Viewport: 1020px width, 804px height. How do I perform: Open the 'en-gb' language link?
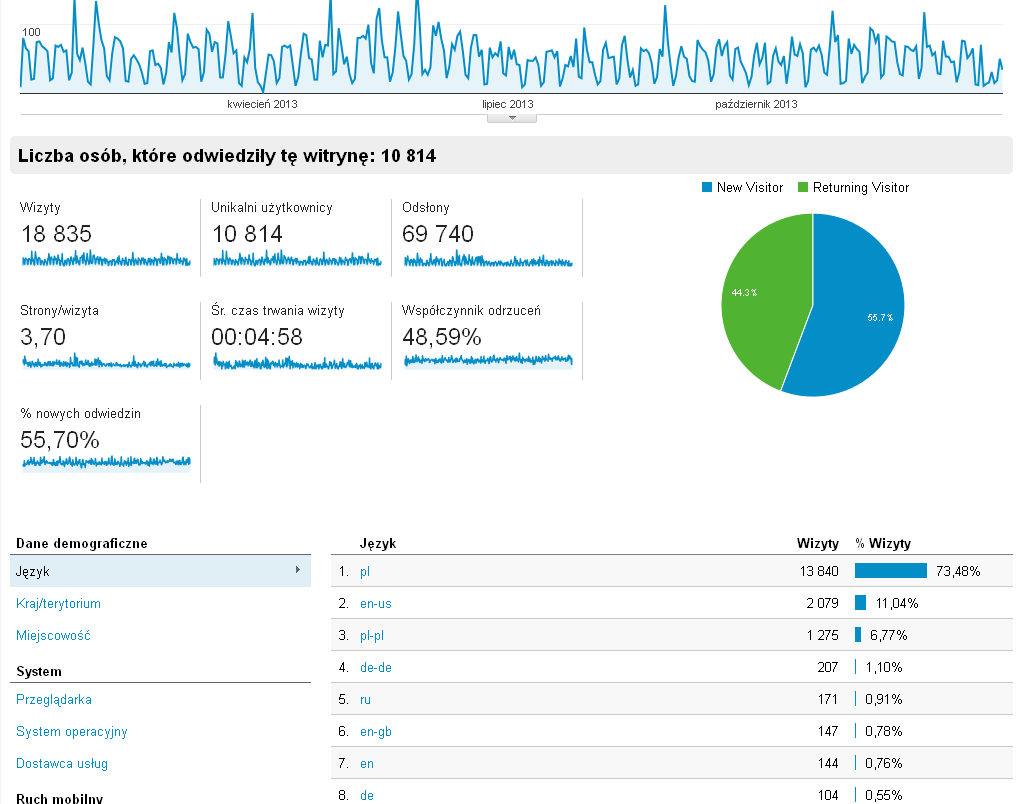click(376, 732)
